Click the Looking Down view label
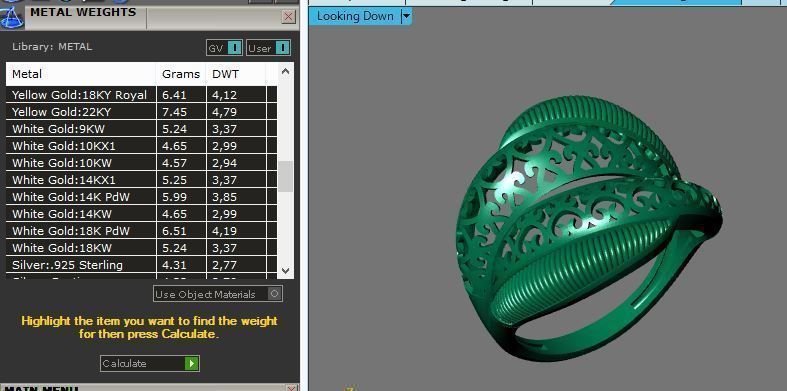 click(355, 17)
